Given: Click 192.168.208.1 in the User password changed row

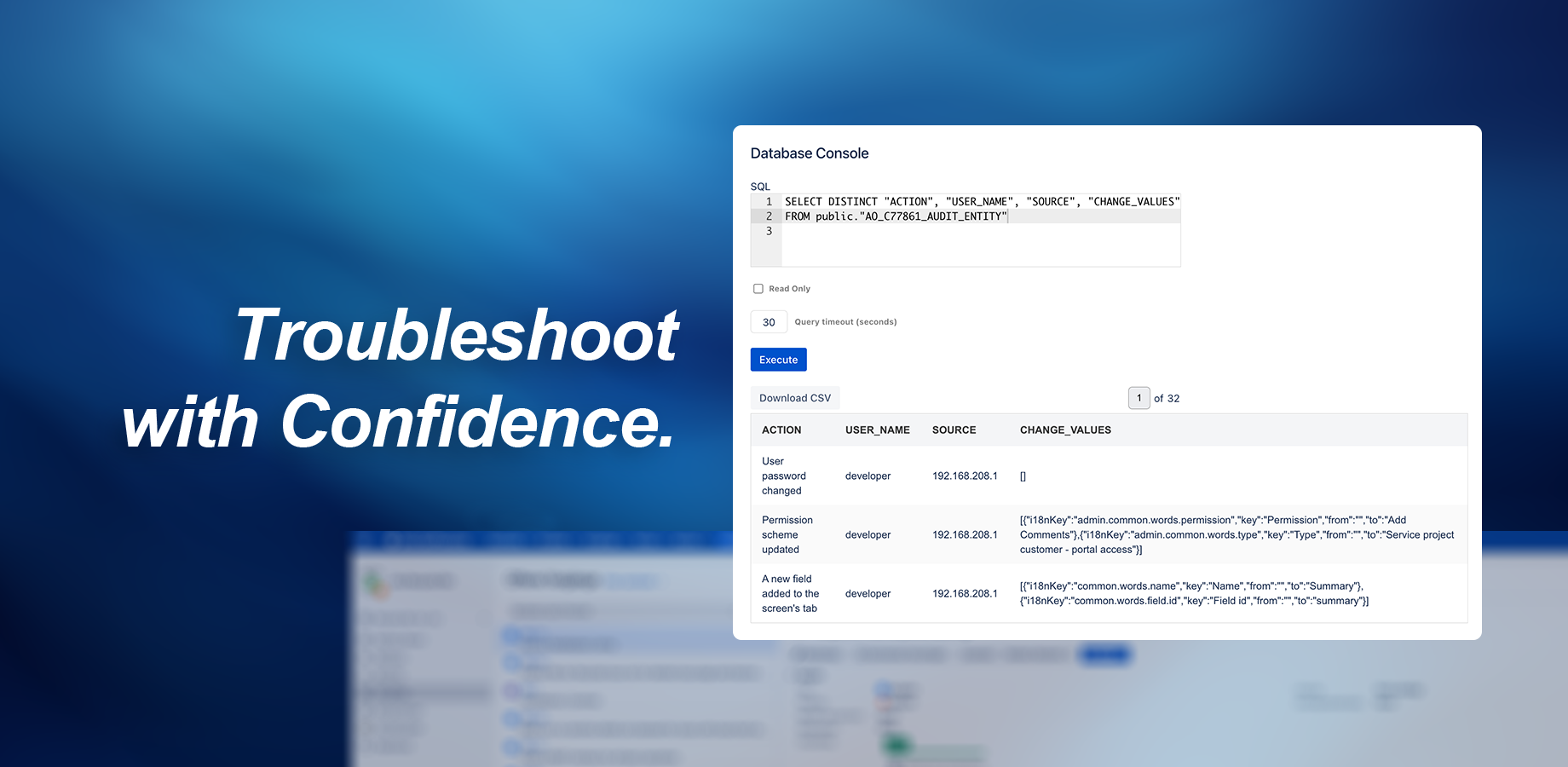Looking at the screenshot, I should [965, 476].
